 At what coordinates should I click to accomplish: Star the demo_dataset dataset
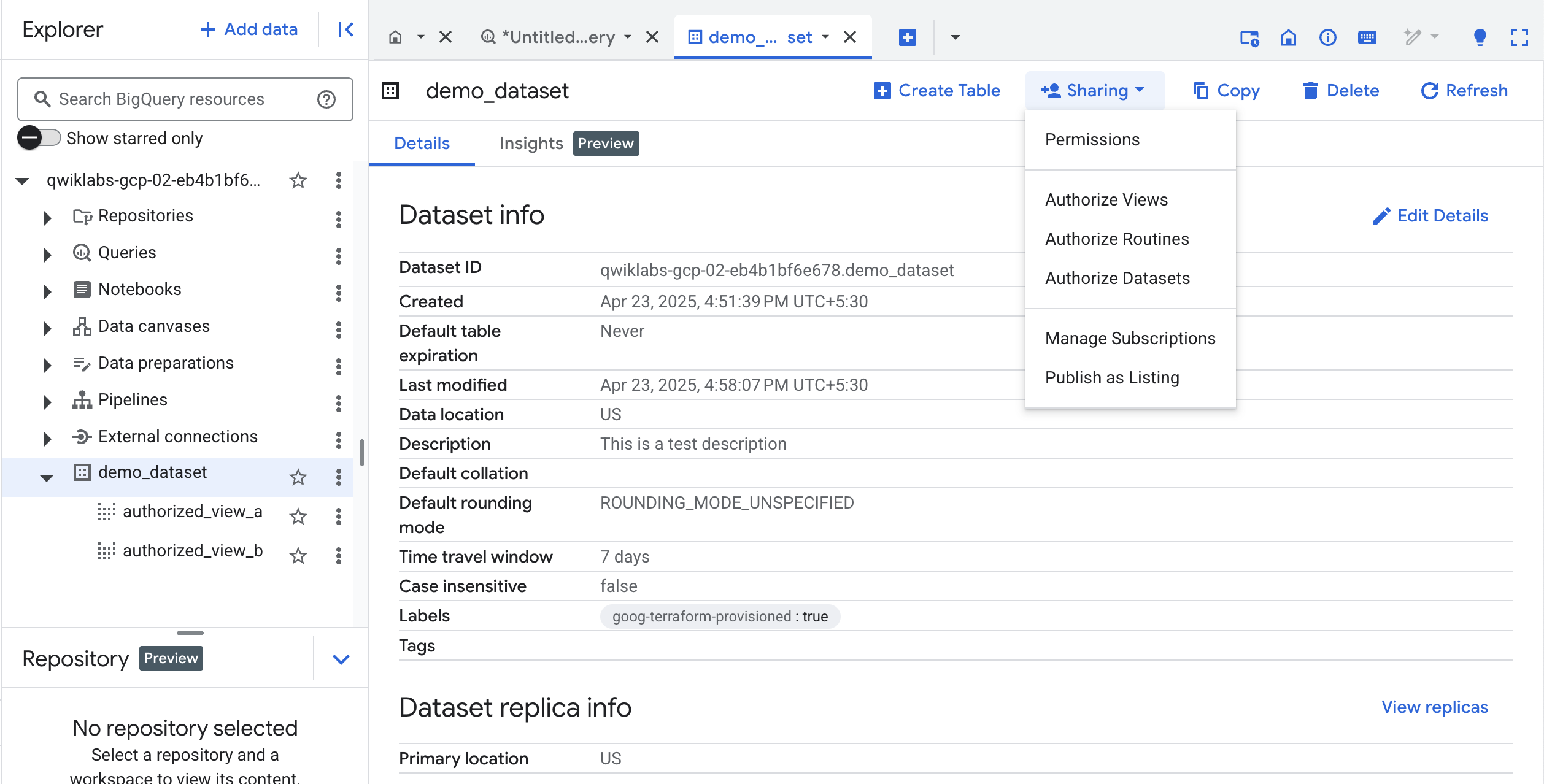pyautogui.click(x=298, y=477)
